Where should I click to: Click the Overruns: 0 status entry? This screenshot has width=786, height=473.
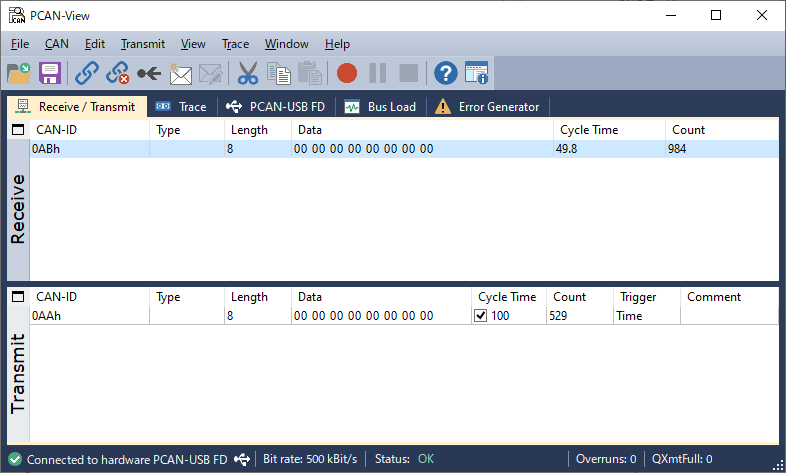[606, 459]
